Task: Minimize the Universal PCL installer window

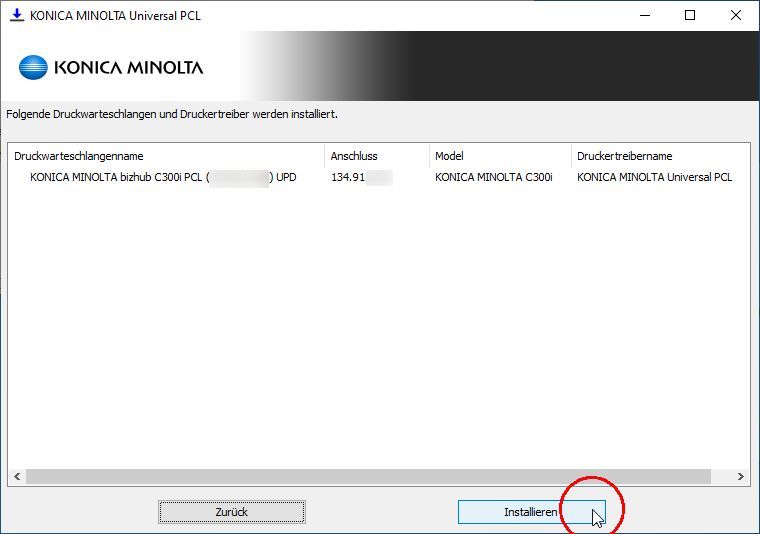Action: point(644,15)
